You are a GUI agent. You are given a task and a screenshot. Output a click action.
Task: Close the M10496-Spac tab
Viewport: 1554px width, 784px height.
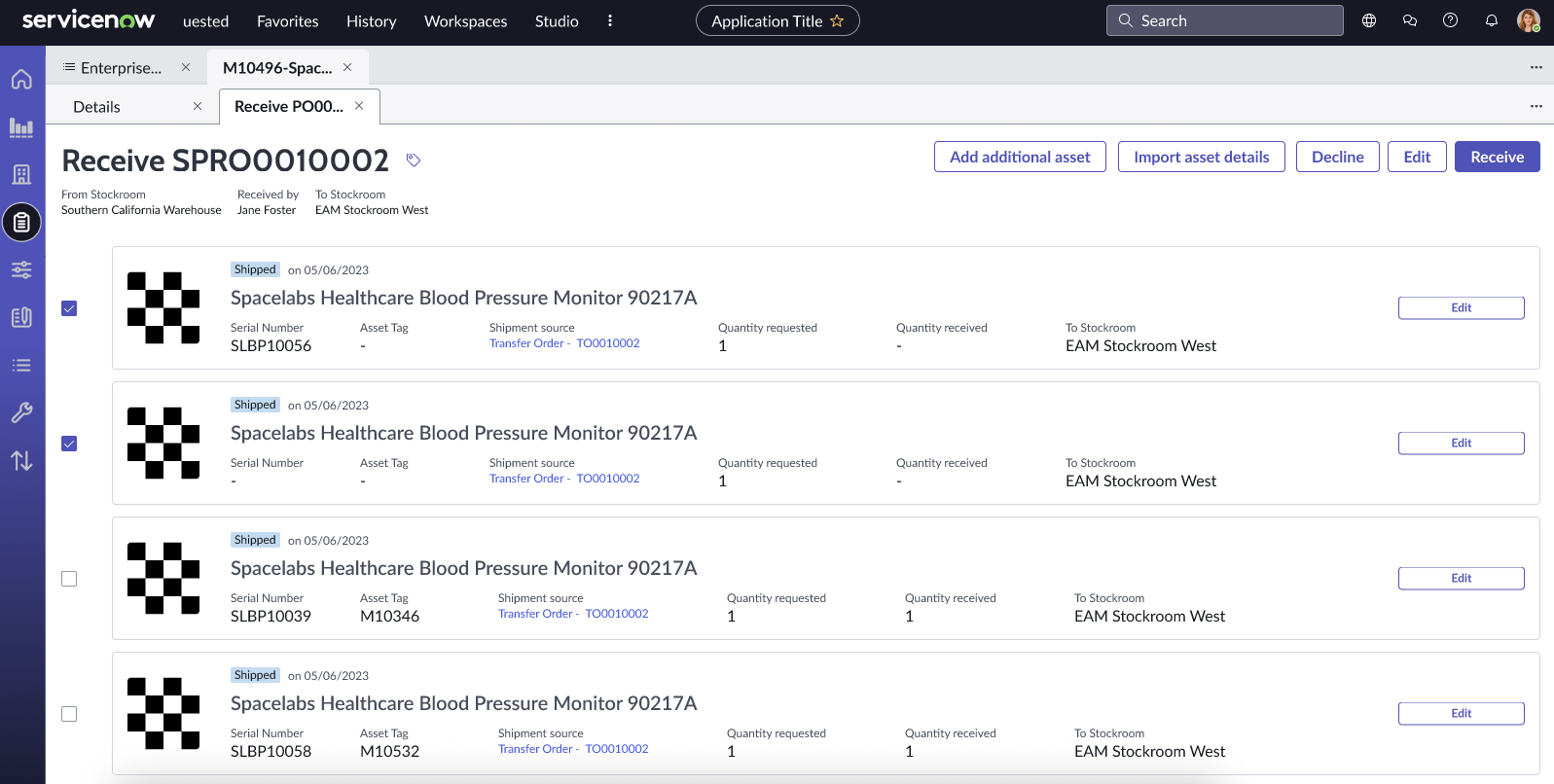pos(347,67)
